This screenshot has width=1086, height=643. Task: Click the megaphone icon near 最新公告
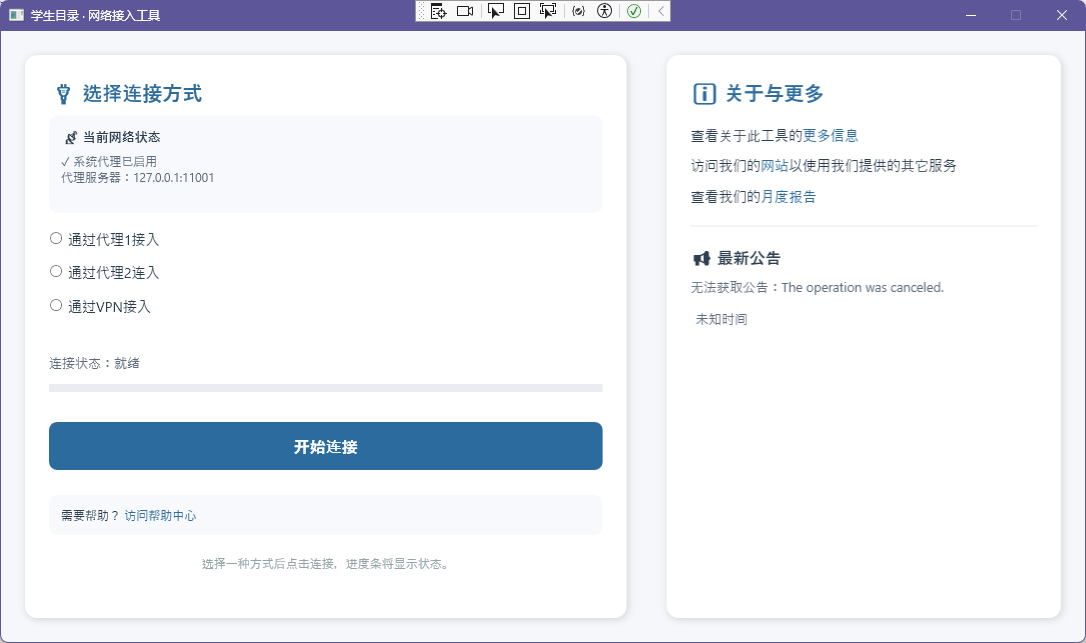701,257
